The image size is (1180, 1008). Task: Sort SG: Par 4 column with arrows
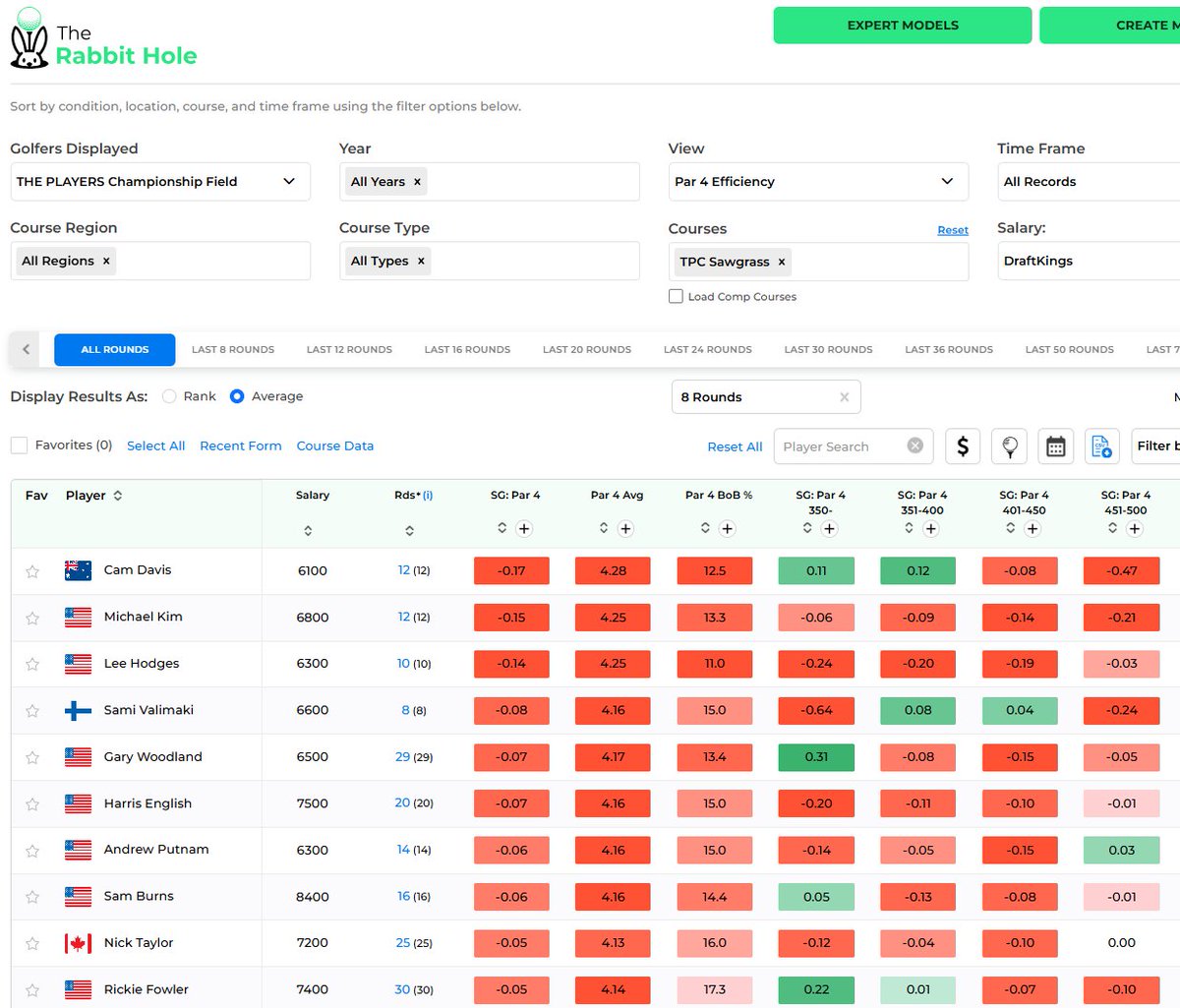501,528
